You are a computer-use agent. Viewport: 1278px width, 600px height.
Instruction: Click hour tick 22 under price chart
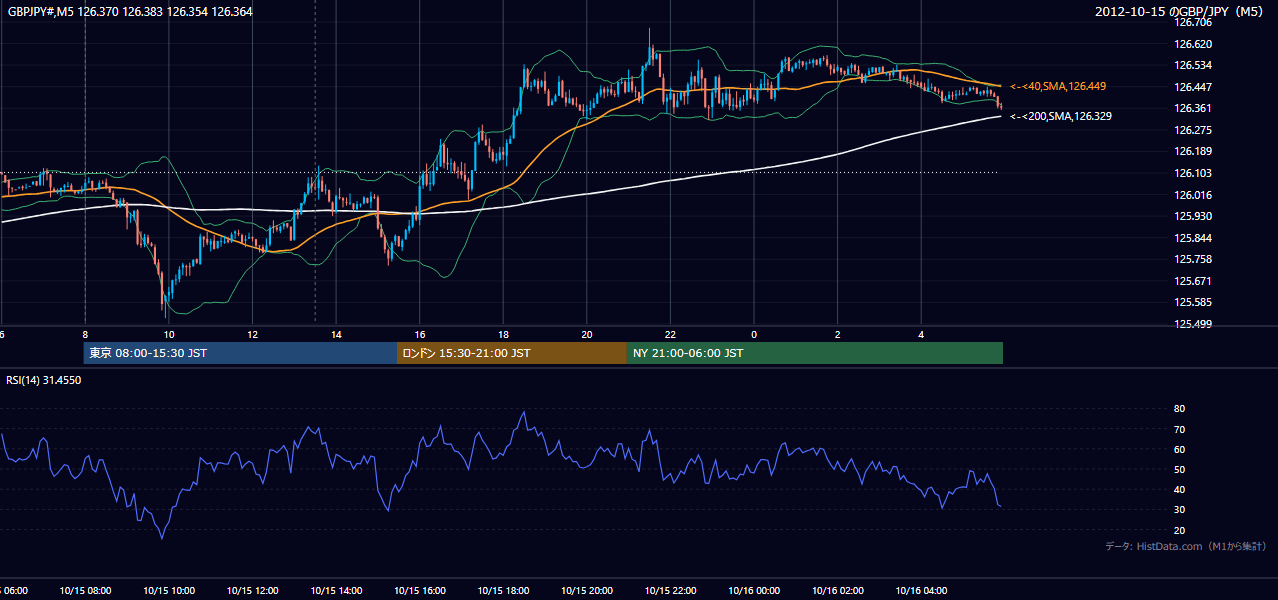click(670, 335)
